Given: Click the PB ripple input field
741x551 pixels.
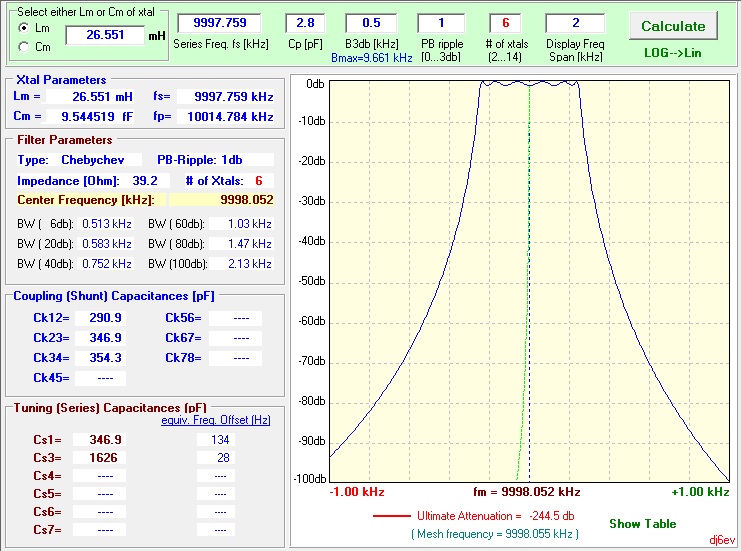Looking at the screenshot, I should tap(441, 23).
